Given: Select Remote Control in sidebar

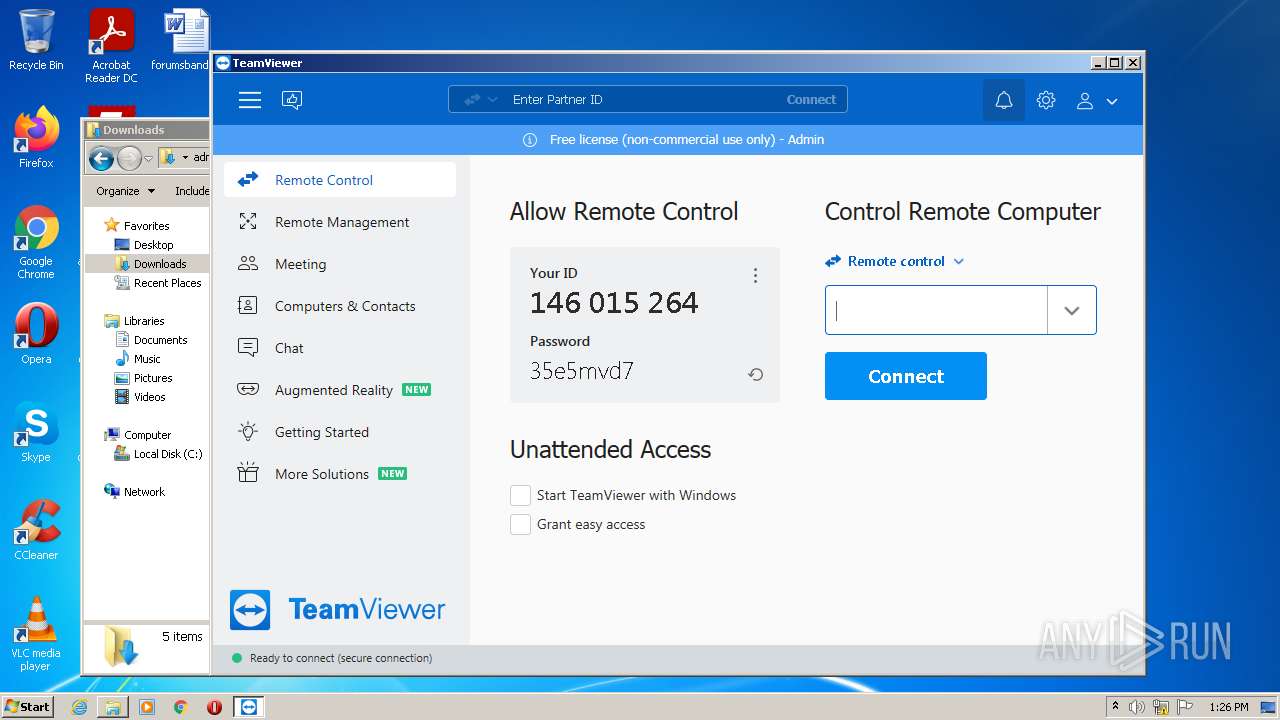Looking at the screenshot, I should [x=340, y=180].
